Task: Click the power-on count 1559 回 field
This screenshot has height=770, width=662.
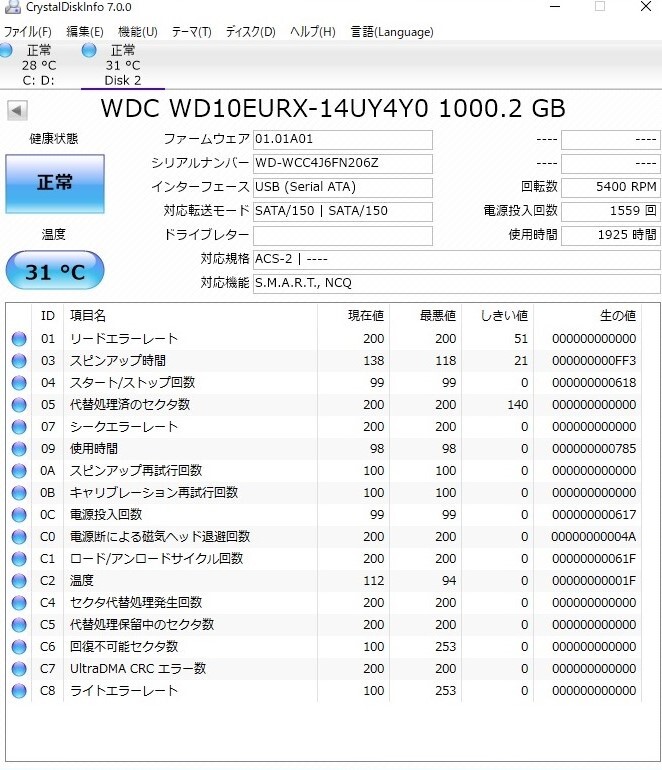Action: point(611,212)
